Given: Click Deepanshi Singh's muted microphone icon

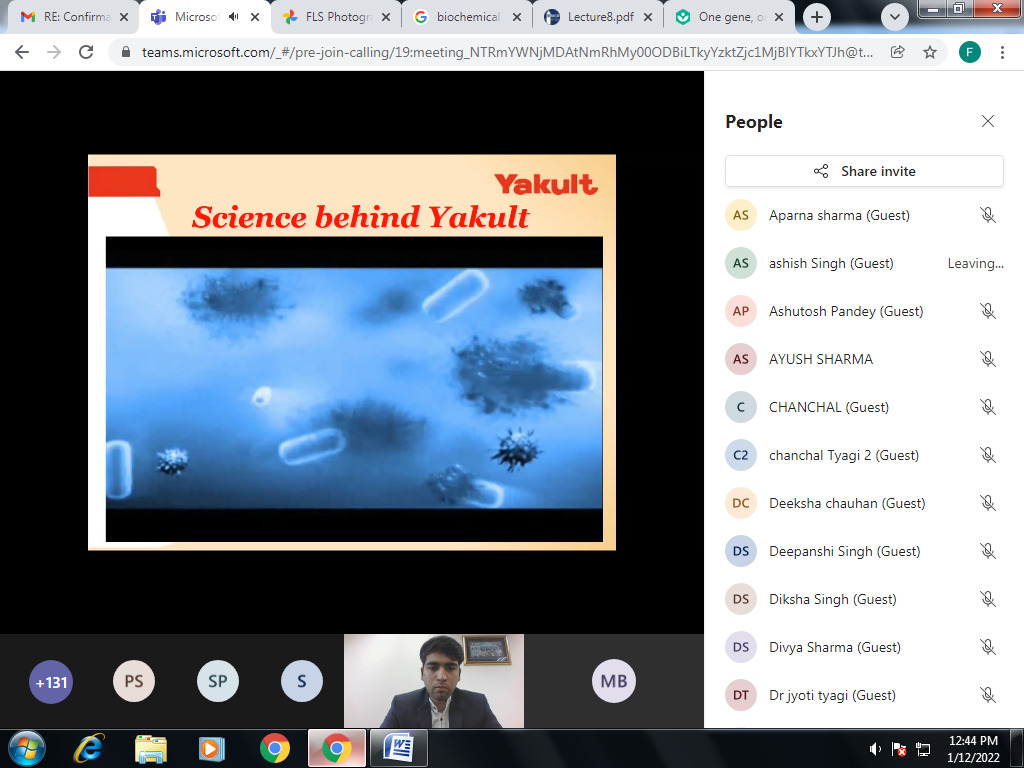Looking at the screenshot, I should tap(987, 551).
